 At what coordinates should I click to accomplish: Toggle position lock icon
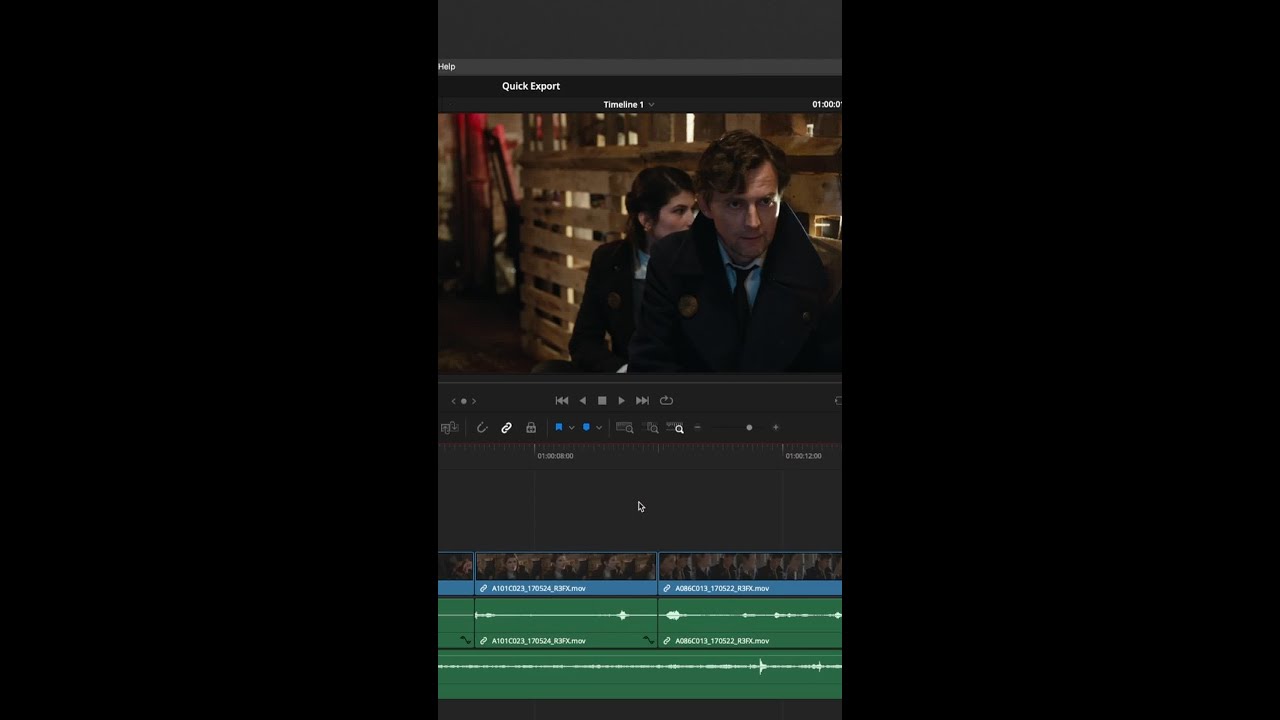(531, 428)
